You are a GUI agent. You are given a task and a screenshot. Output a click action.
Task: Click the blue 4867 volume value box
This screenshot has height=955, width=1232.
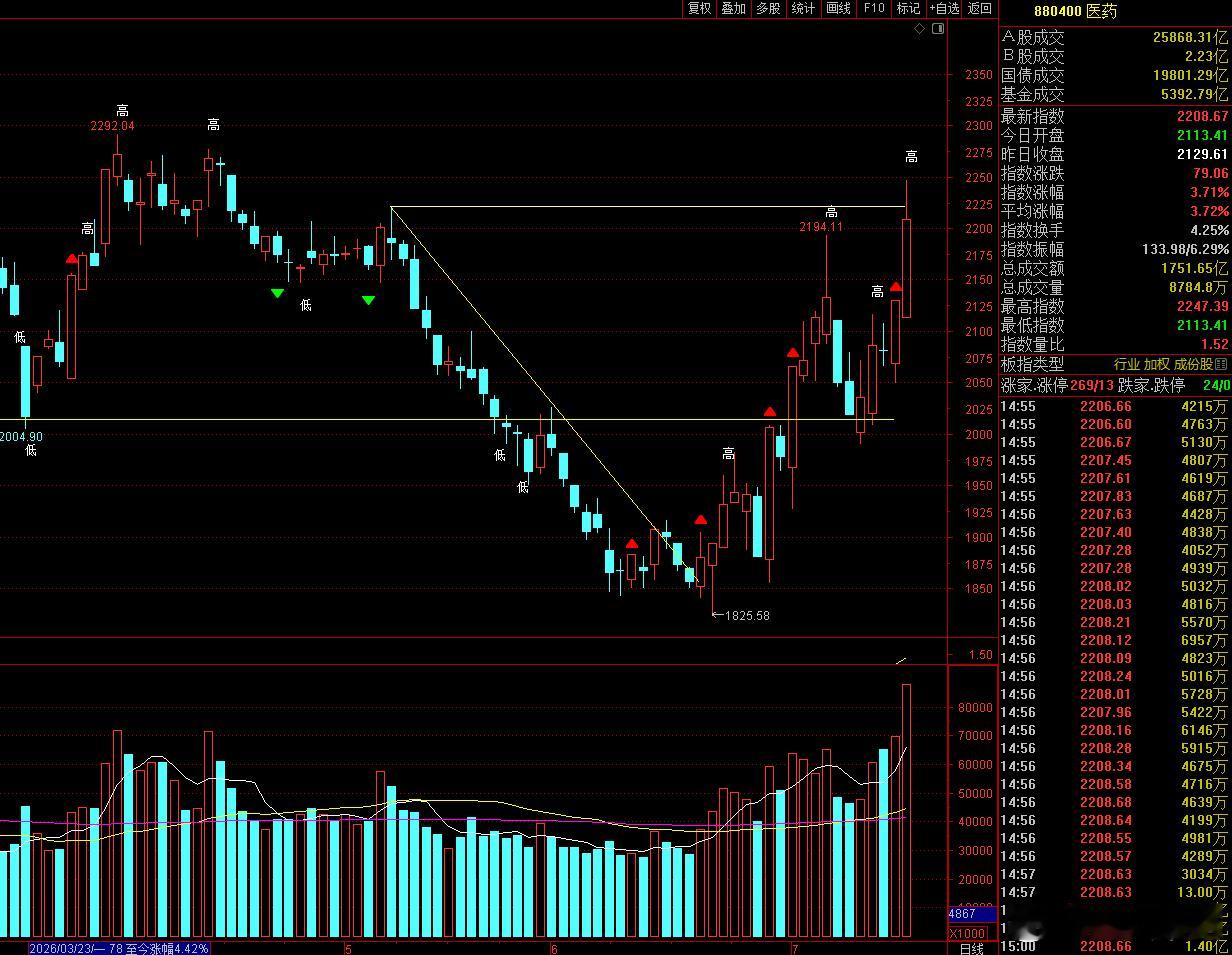pos(970,914)
